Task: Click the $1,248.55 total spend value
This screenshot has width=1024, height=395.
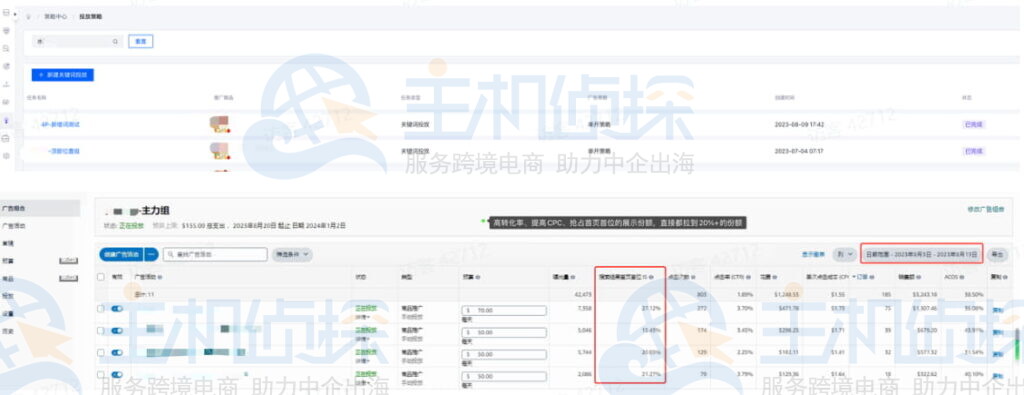Action: click(787, 294)
